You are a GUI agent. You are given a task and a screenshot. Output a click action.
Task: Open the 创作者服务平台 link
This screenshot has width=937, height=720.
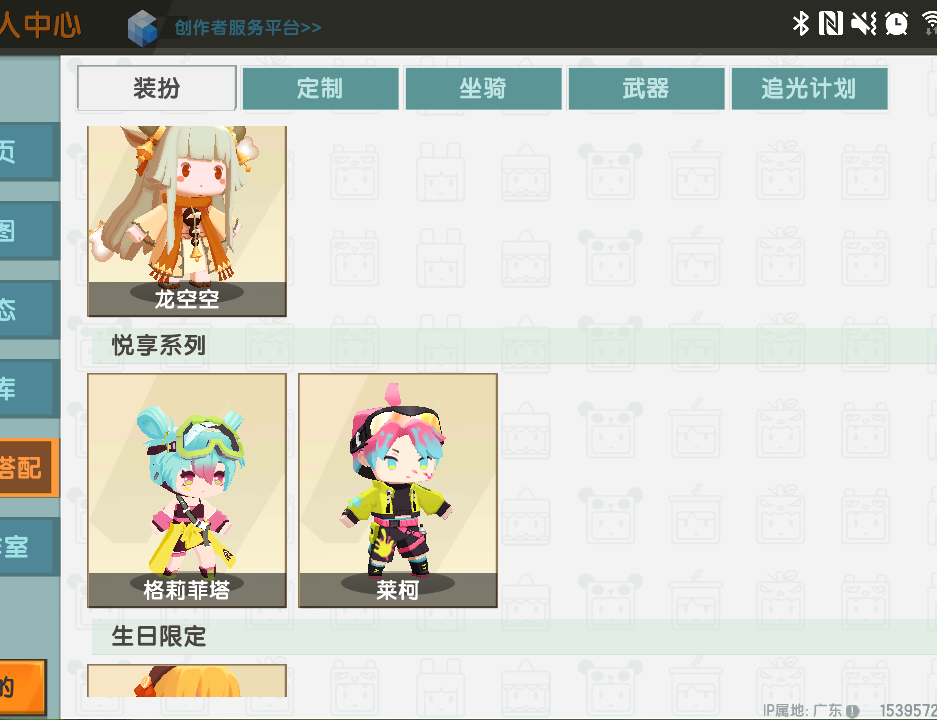(x=248, y=27)
